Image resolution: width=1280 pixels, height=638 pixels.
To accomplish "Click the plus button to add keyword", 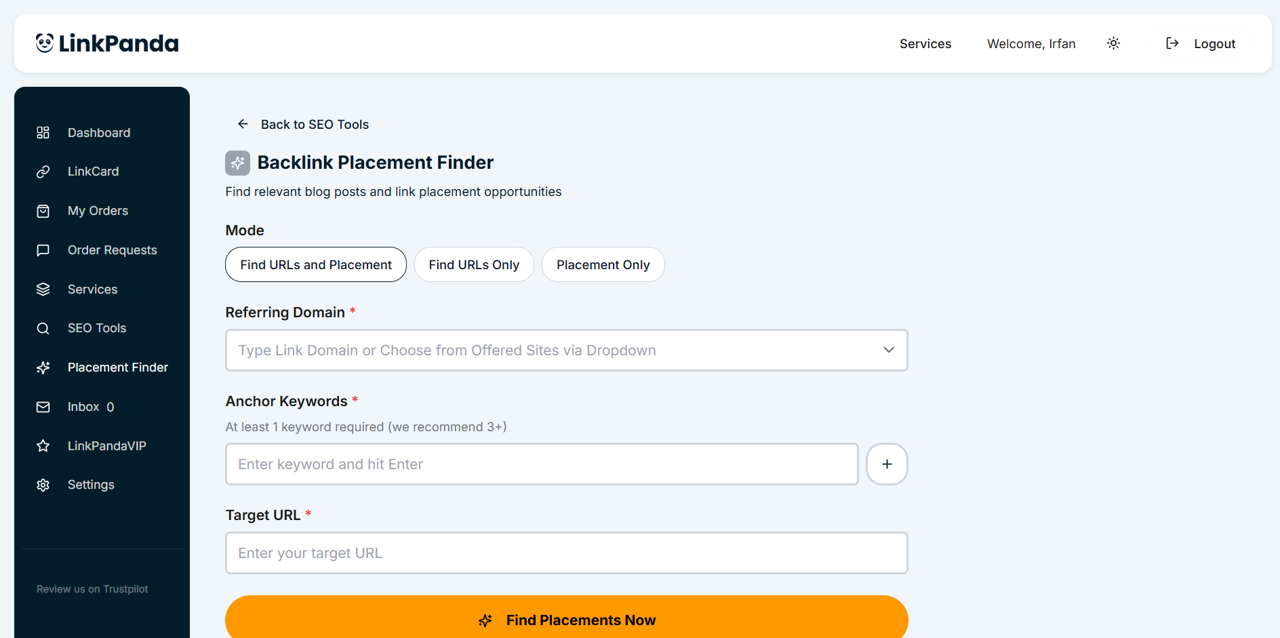I will [887, 464].
